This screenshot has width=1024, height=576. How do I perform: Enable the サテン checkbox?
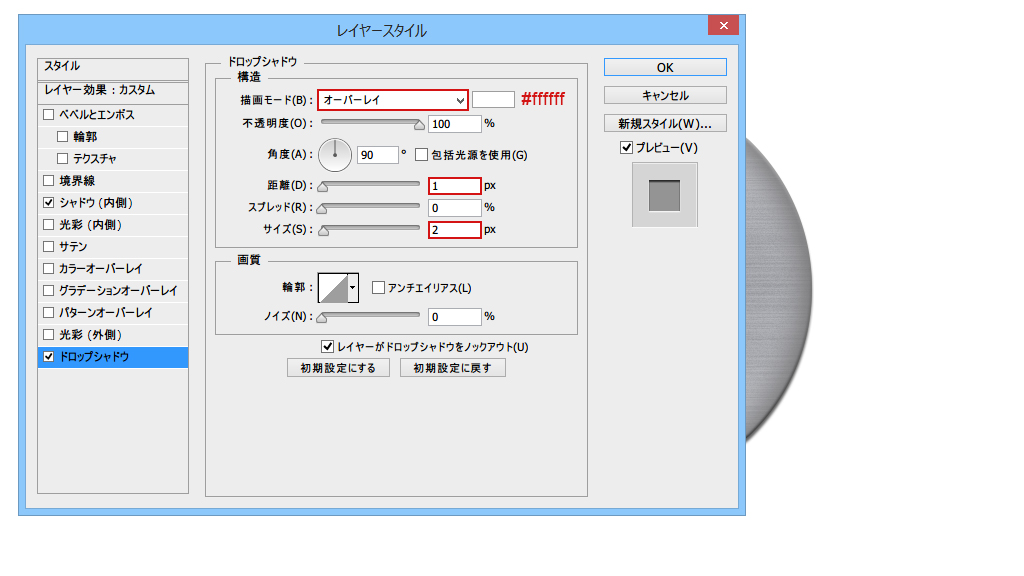coord(48,246)
